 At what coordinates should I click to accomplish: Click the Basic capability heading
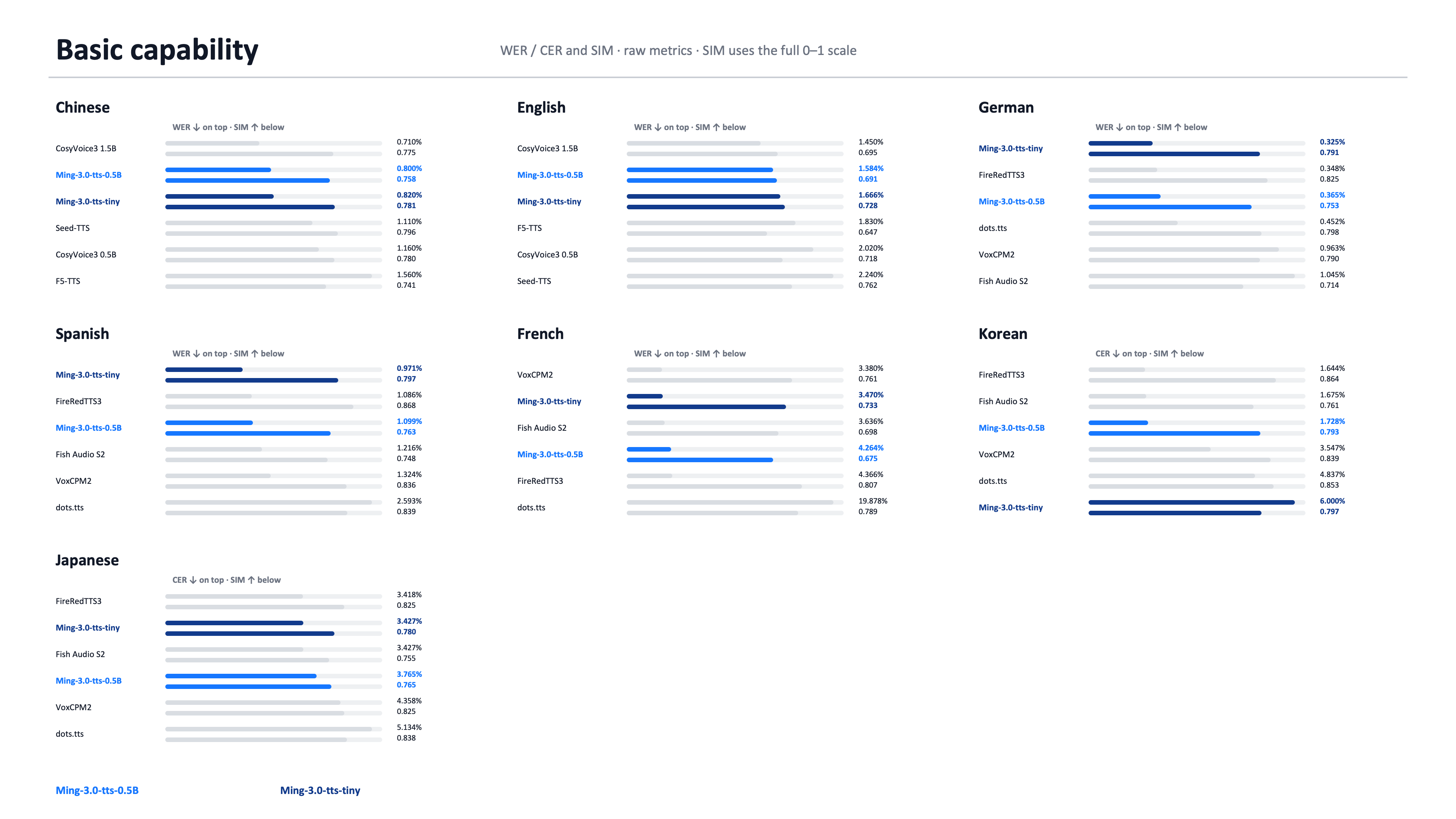coord(157,50)
